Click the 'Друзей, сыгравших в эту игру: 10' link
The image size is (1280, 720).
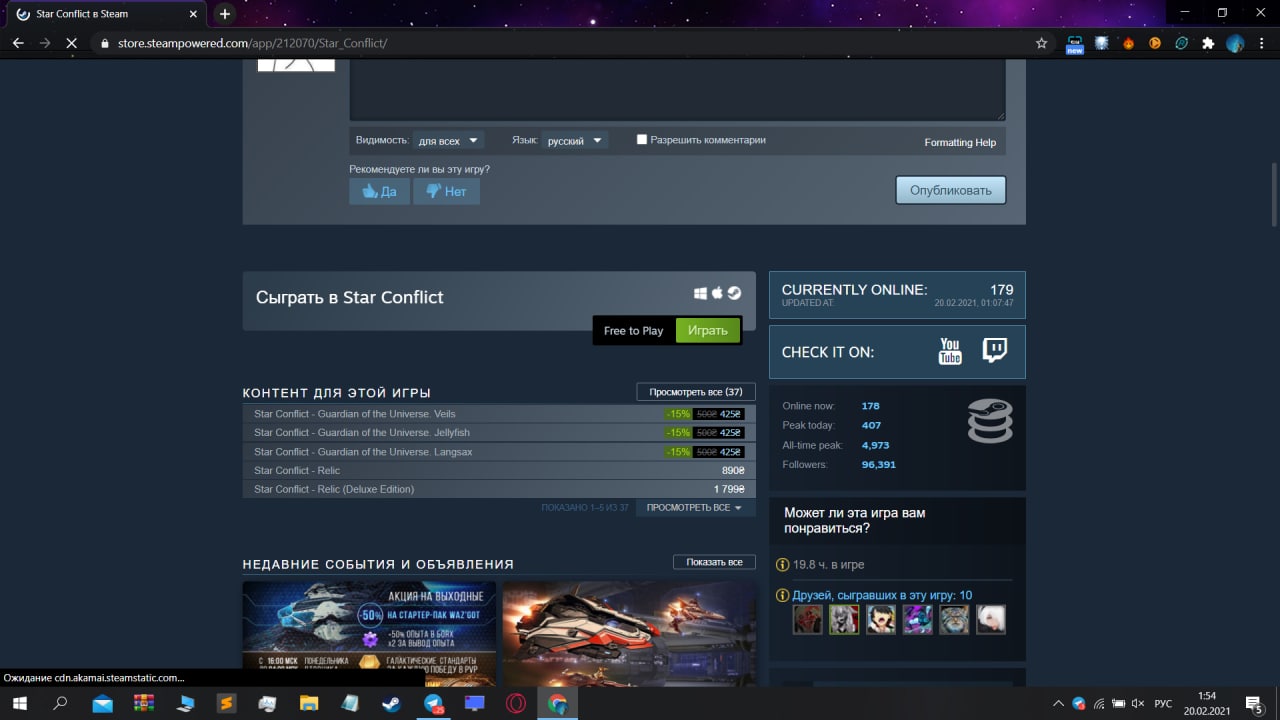point(882,595)
